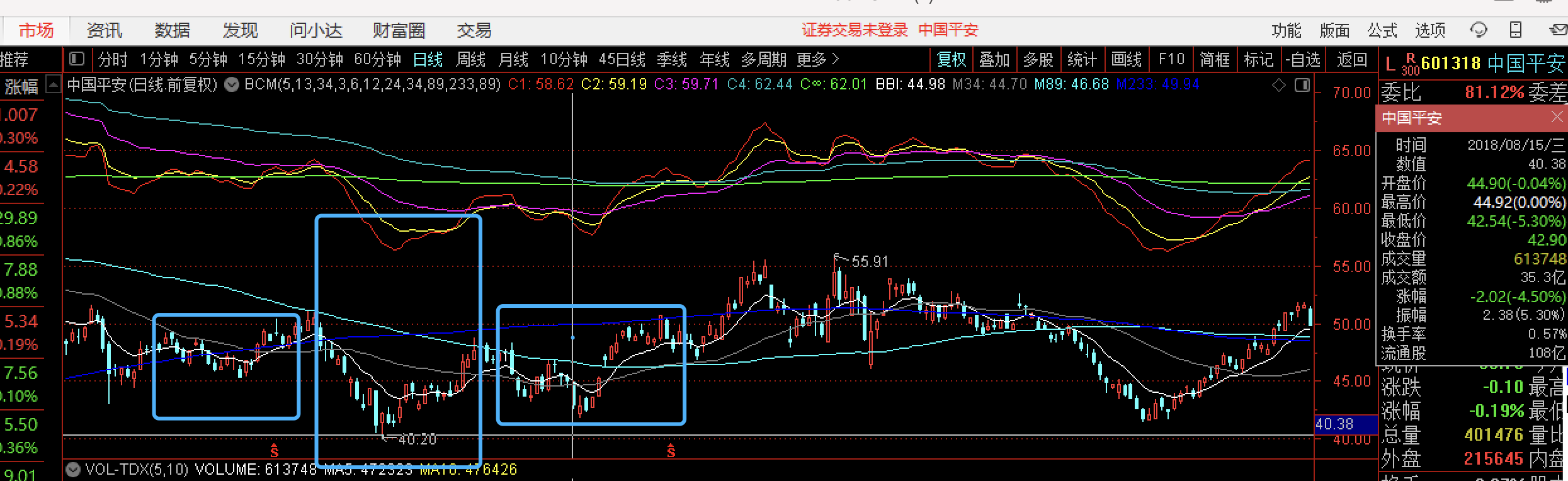The width and height of the screenshot is (1568, 481).
Task: Click the 委比 81.12% value
Action: (x=1494, y=93)
